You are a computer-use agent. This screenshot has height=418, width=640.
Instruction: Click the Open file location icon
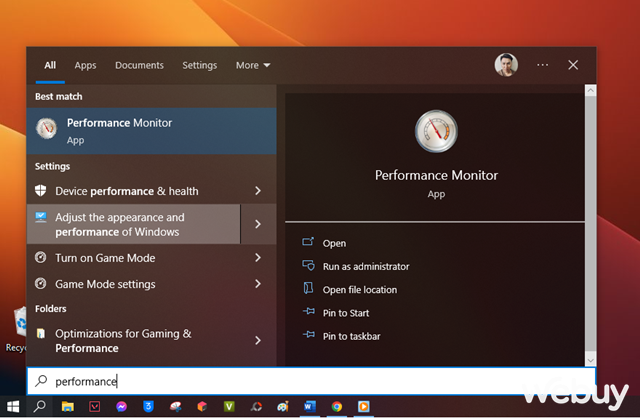(x=308, y=288)
